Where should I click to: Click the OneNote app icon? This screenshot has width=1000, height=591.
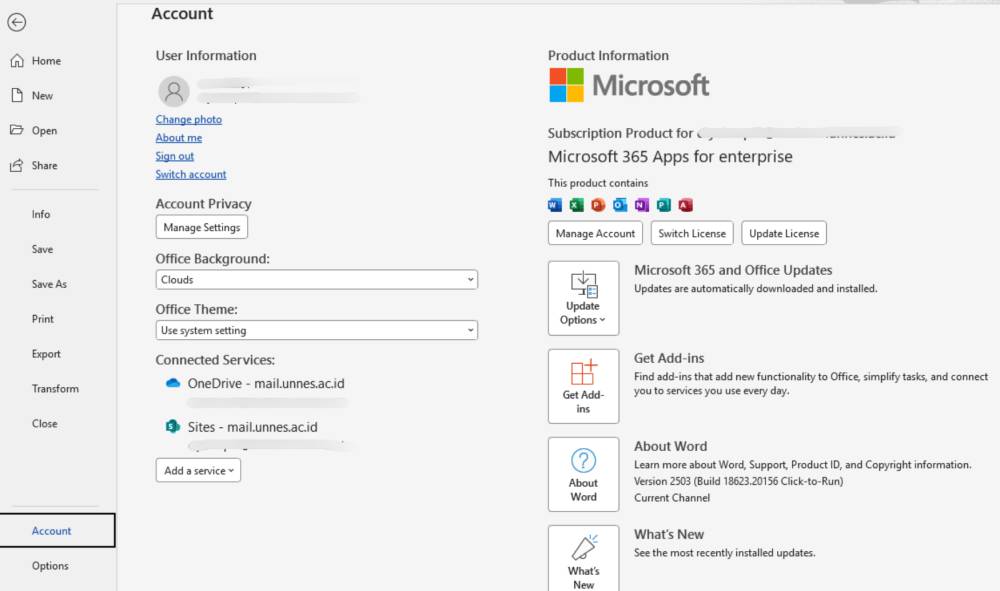point(642,205)
